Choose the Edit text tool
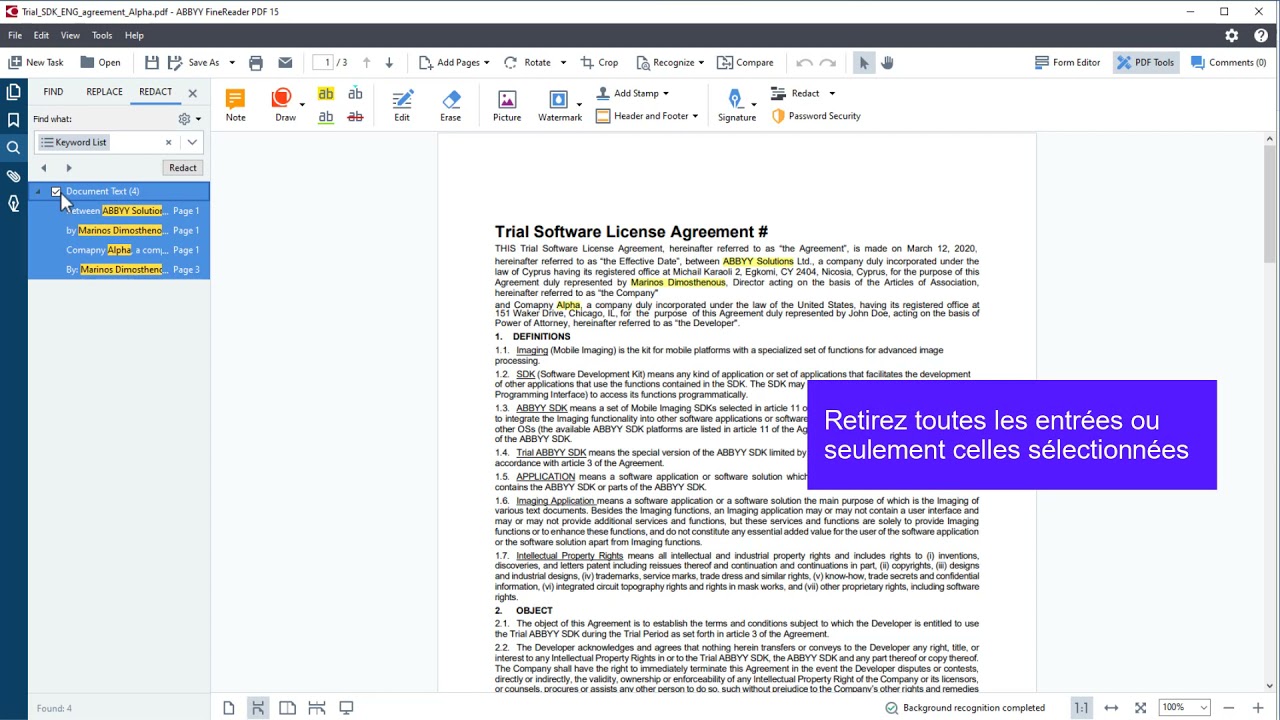The image size is (1280, 720). coord(402,105)
